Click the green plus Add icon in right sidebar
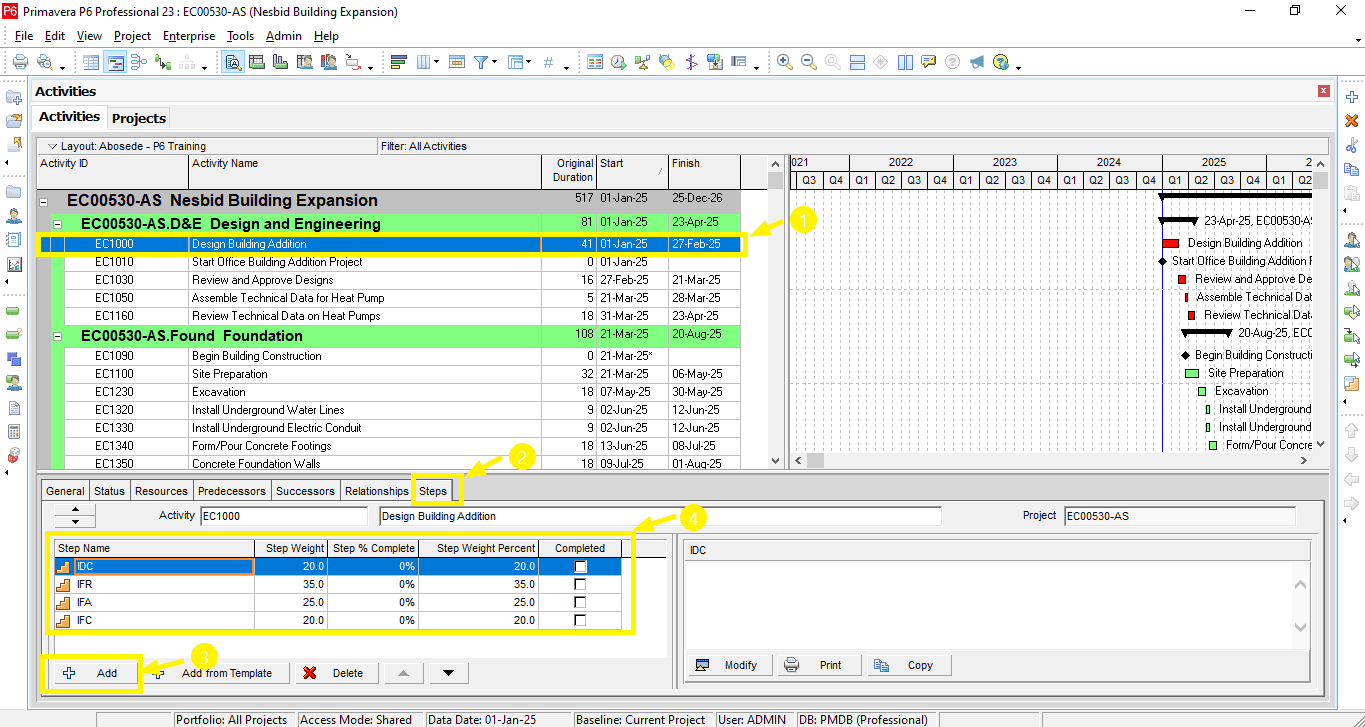The height and width of the screenshot is (727, 1365). (x=1352, y=97)
